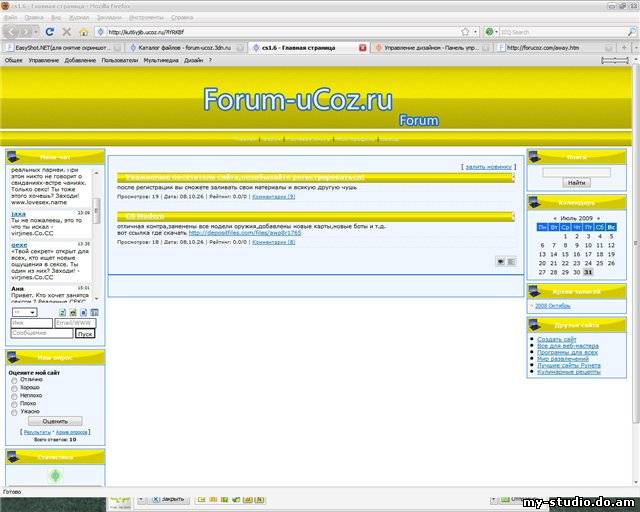Click the next month arrow in calendar
The width and height of the screenshot is (640, 512).
[x=598, y=218]
